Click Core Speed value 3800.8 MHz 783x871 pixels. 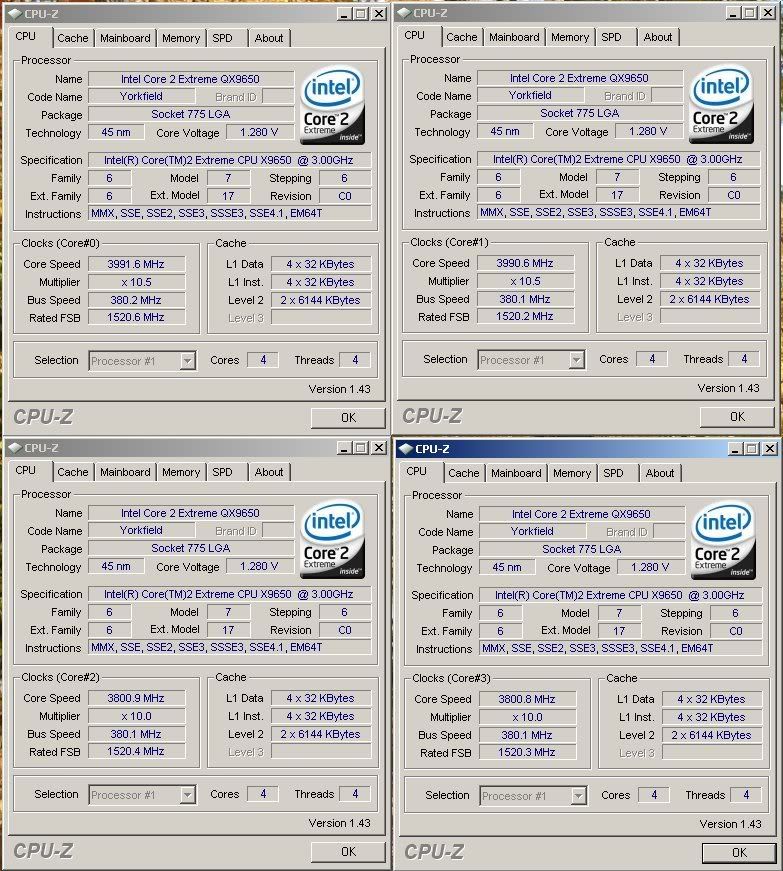tap(527, 699)
